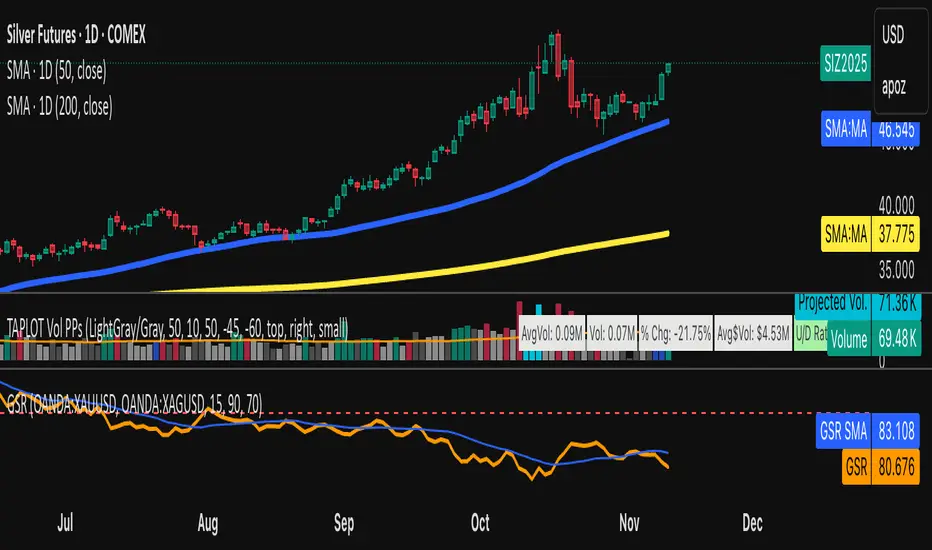932x550 pixels.
Task: Click the SIZ2025 symbol price label
Action: 845,63
